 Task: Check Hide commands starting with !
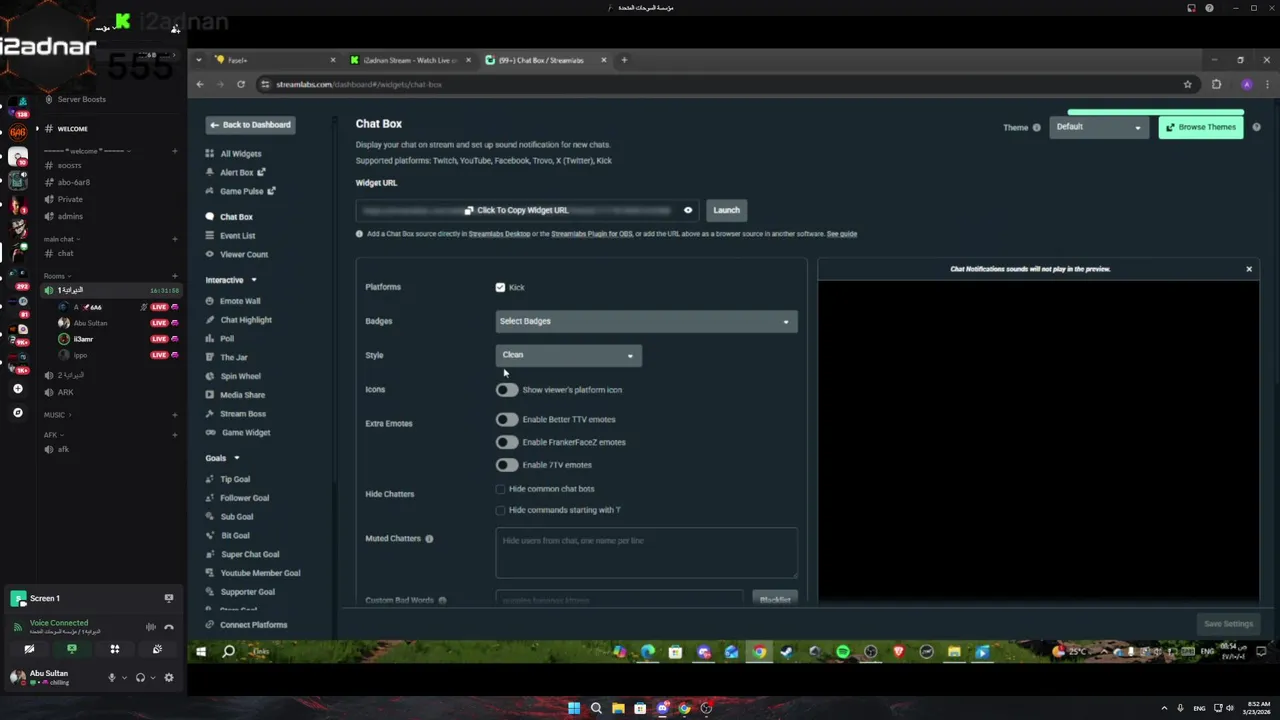(500, 510)
